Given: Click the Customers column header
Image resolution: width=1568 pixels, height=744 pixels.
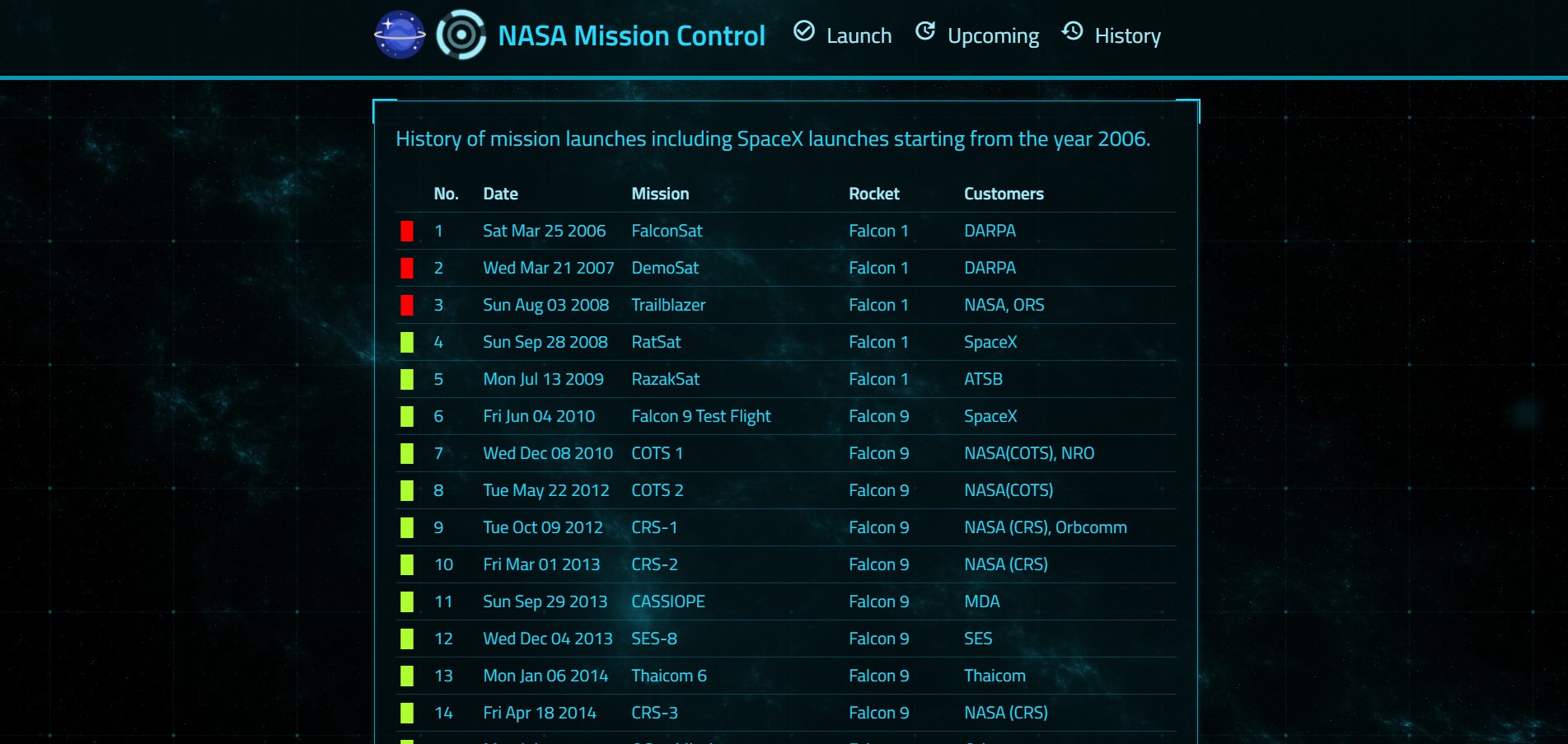Looking at the screenshot, I should [1004, 194].
